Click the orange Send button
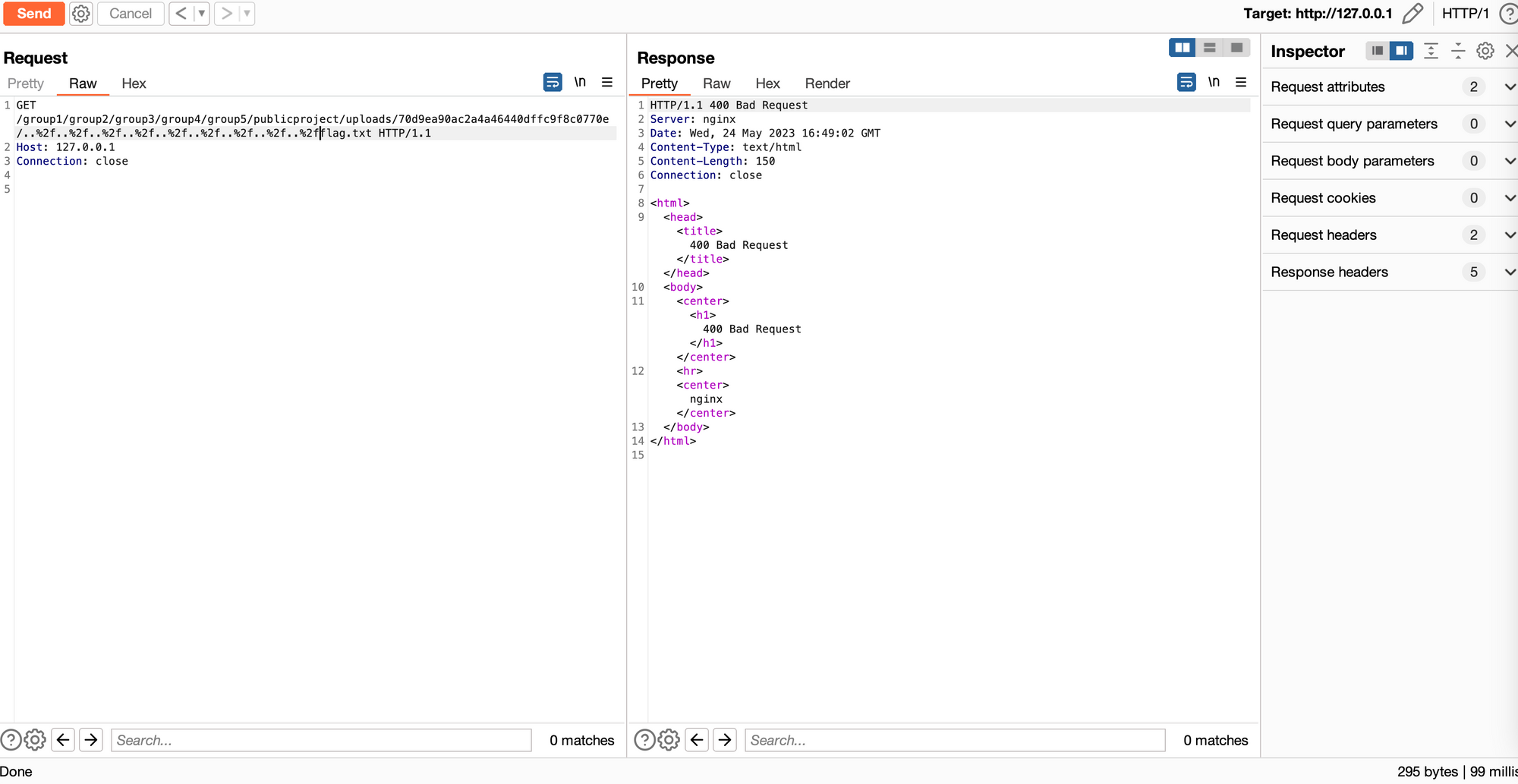Viewport: 1518px width, 784px height. click(x=34, y=14)
